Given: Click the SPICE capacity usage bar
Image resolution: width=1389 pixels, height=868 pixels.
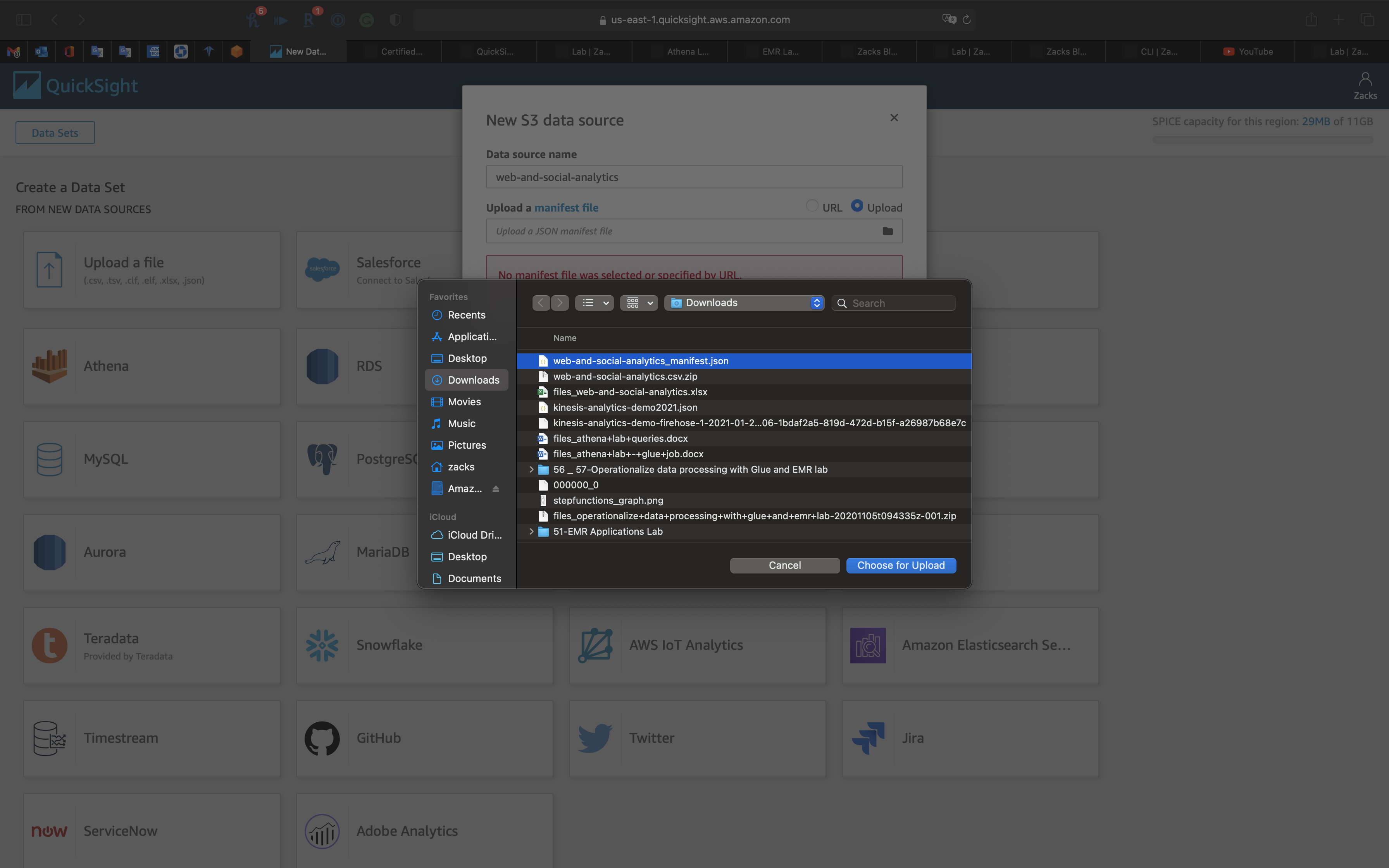Looking at the screenshot, I should pos(1262,139).
